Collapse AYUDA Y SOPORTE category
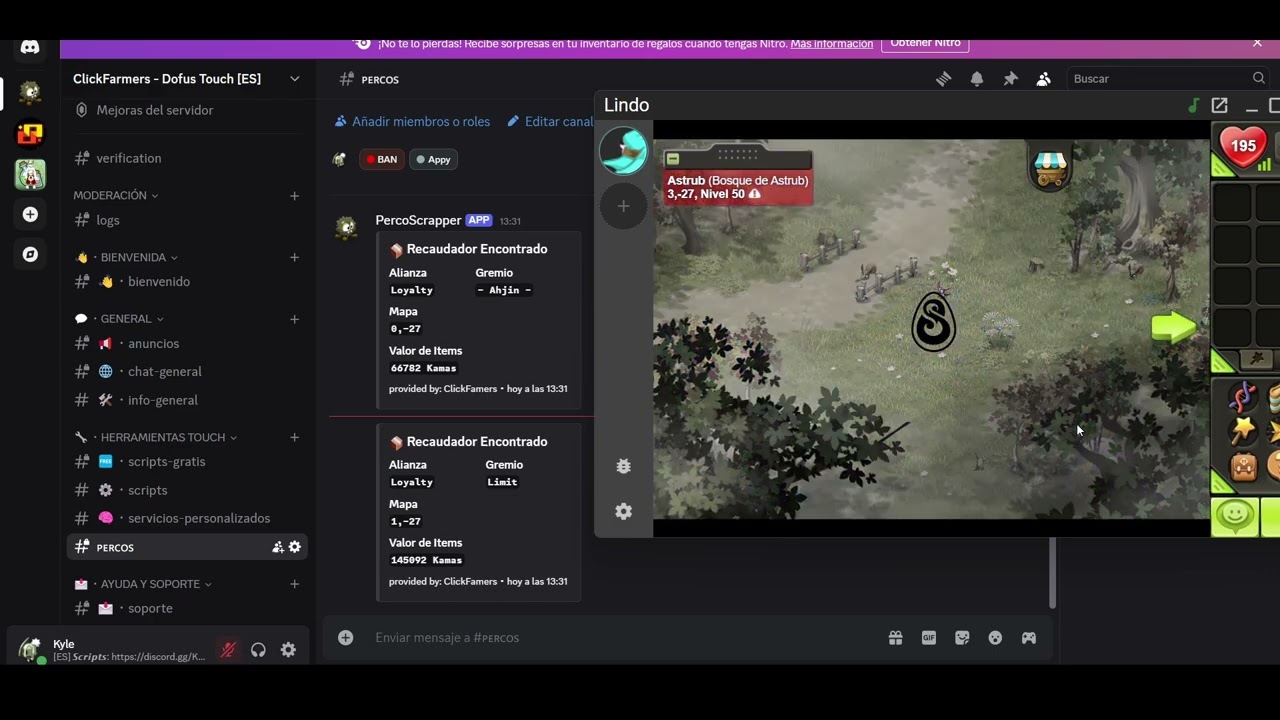Image resolution: width=1280 pixels, height=720 pixels. pyautogui.click(x=142, y=584)
